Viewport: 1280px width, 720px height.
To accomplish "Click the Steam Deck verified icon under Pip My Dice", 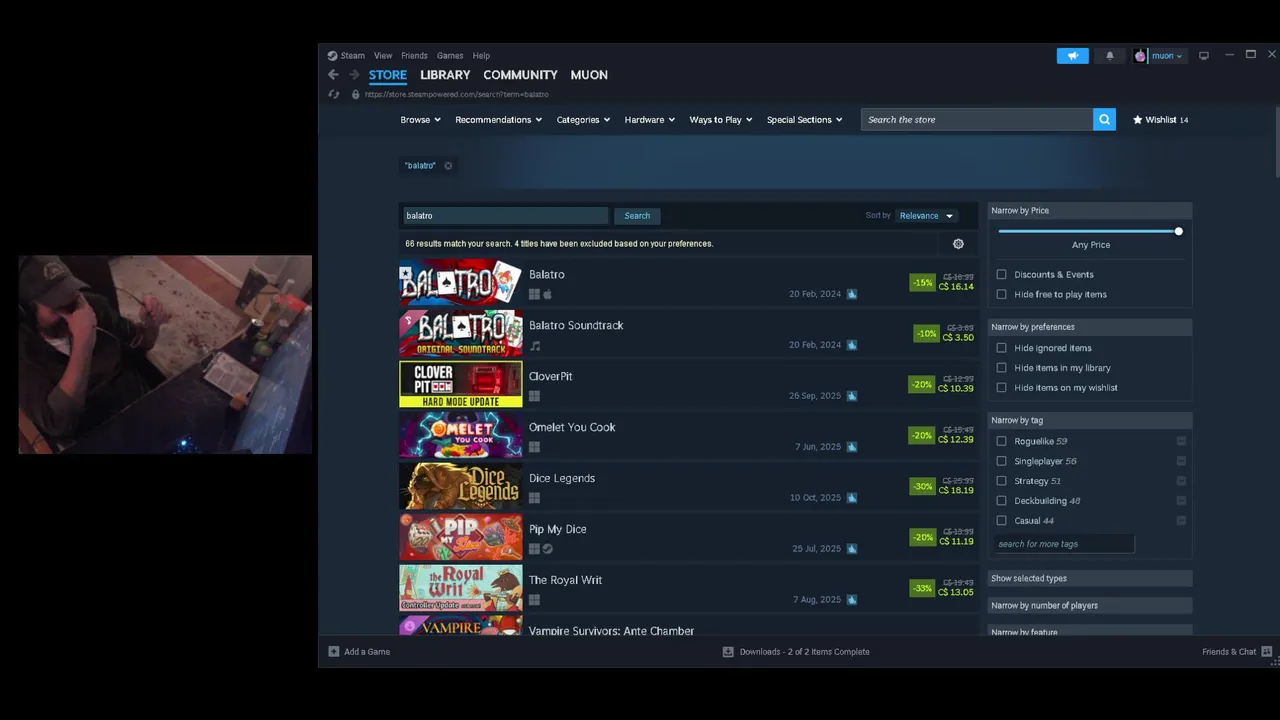I will pyautogui.click(x=547, y=549).
